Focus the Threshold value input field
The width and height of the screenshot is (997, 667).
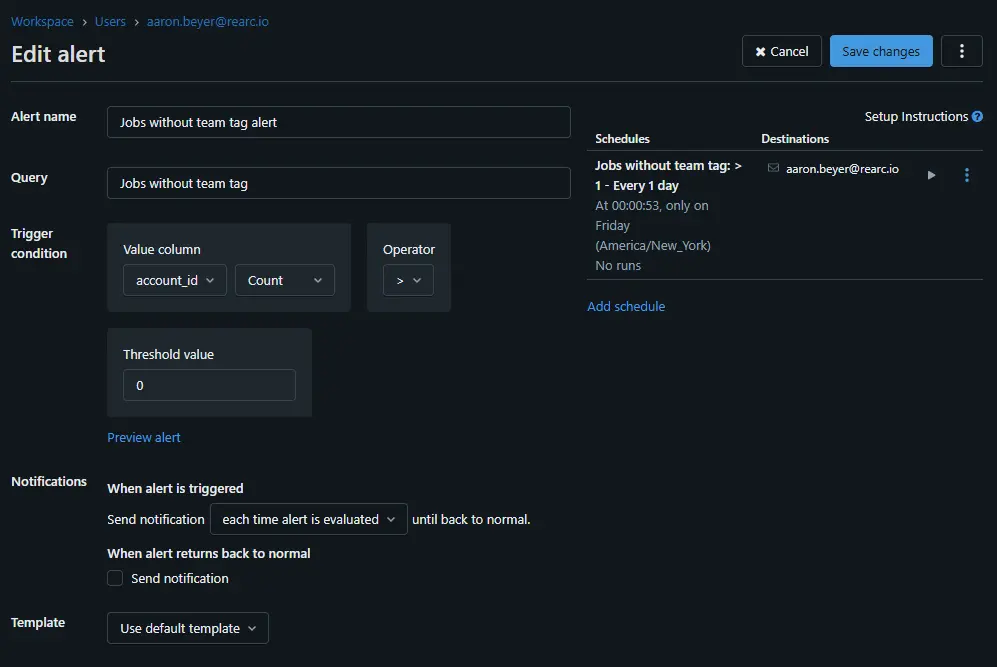click(x=209, y=385)
